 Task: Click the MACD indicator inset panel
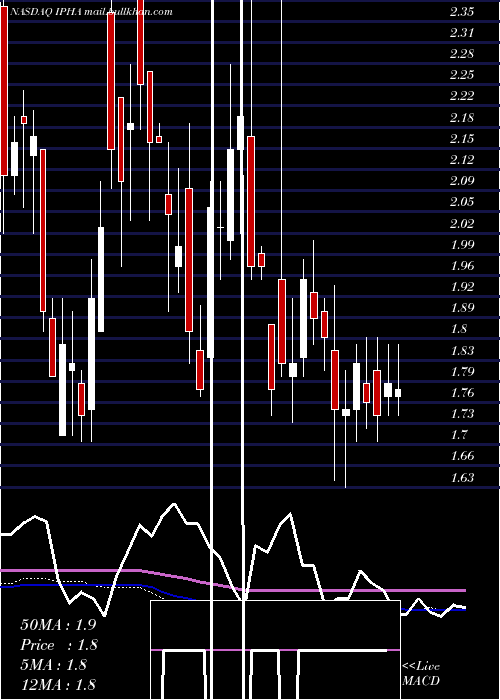(275, 650)
